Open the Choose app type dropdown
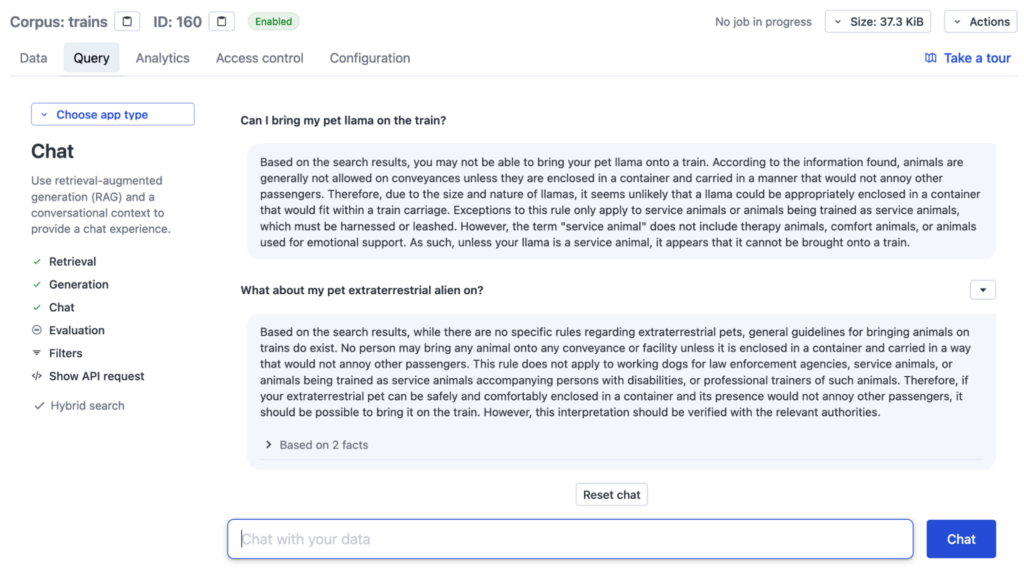Screen dimensions: 1024x569 point(113,115)
